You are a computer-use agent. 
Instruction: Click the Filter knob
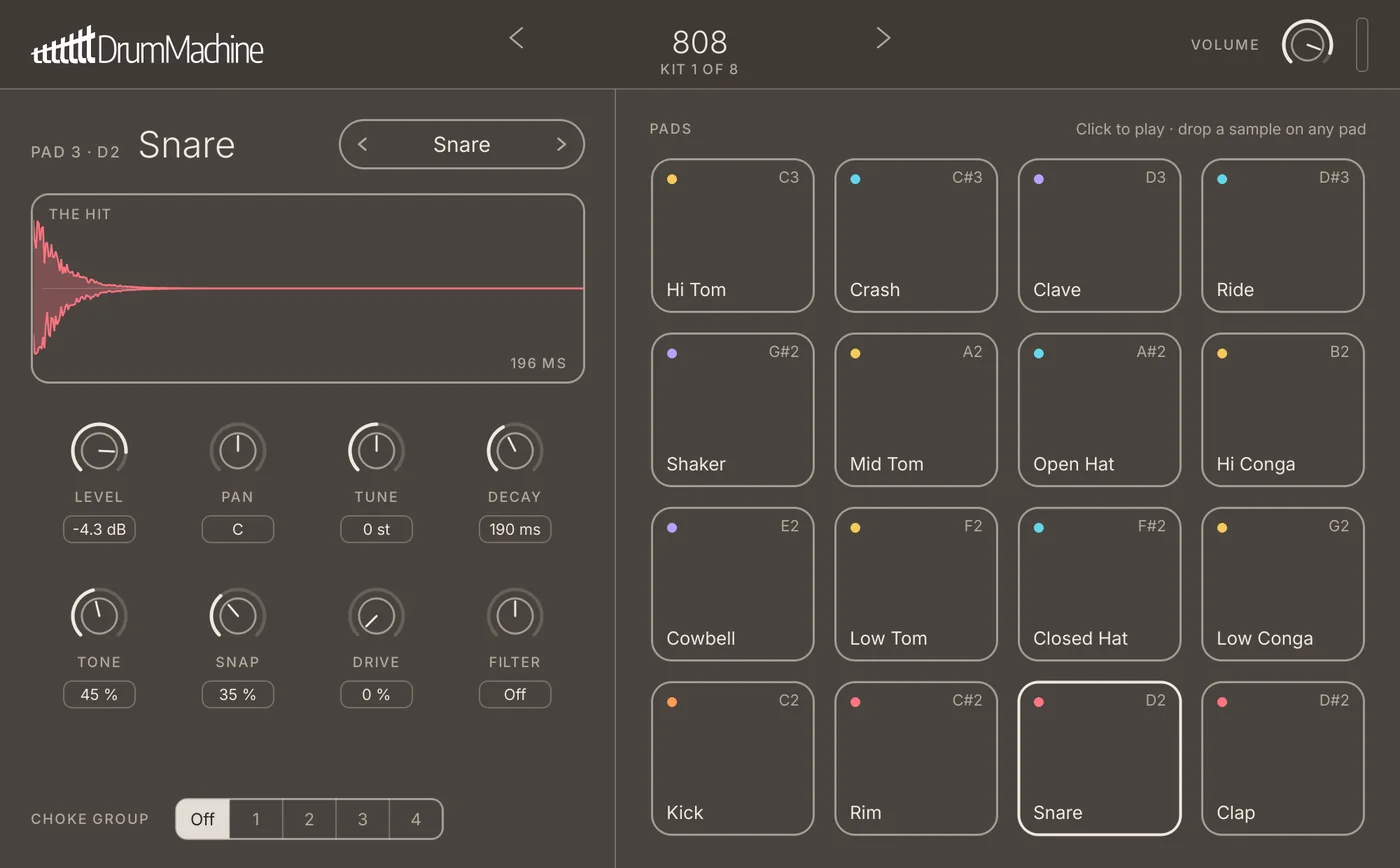point(515,615)
